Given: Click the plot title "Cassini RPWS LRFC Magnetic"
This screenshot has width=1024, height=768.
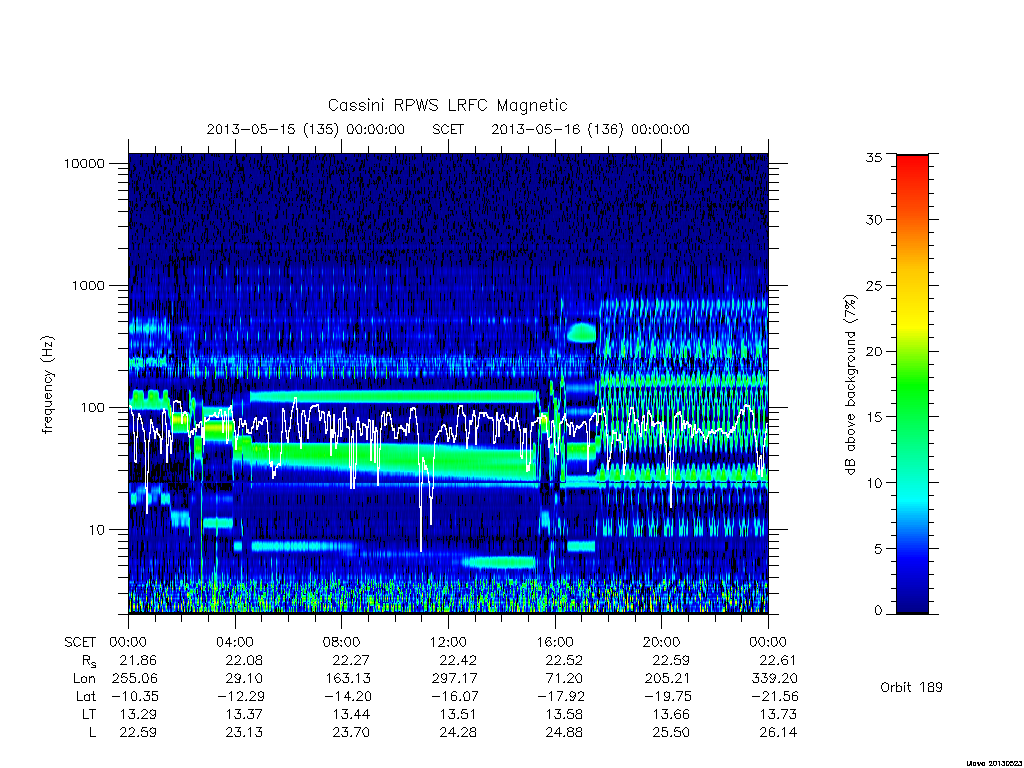Looking at the screenshot, I should [447, 106].
